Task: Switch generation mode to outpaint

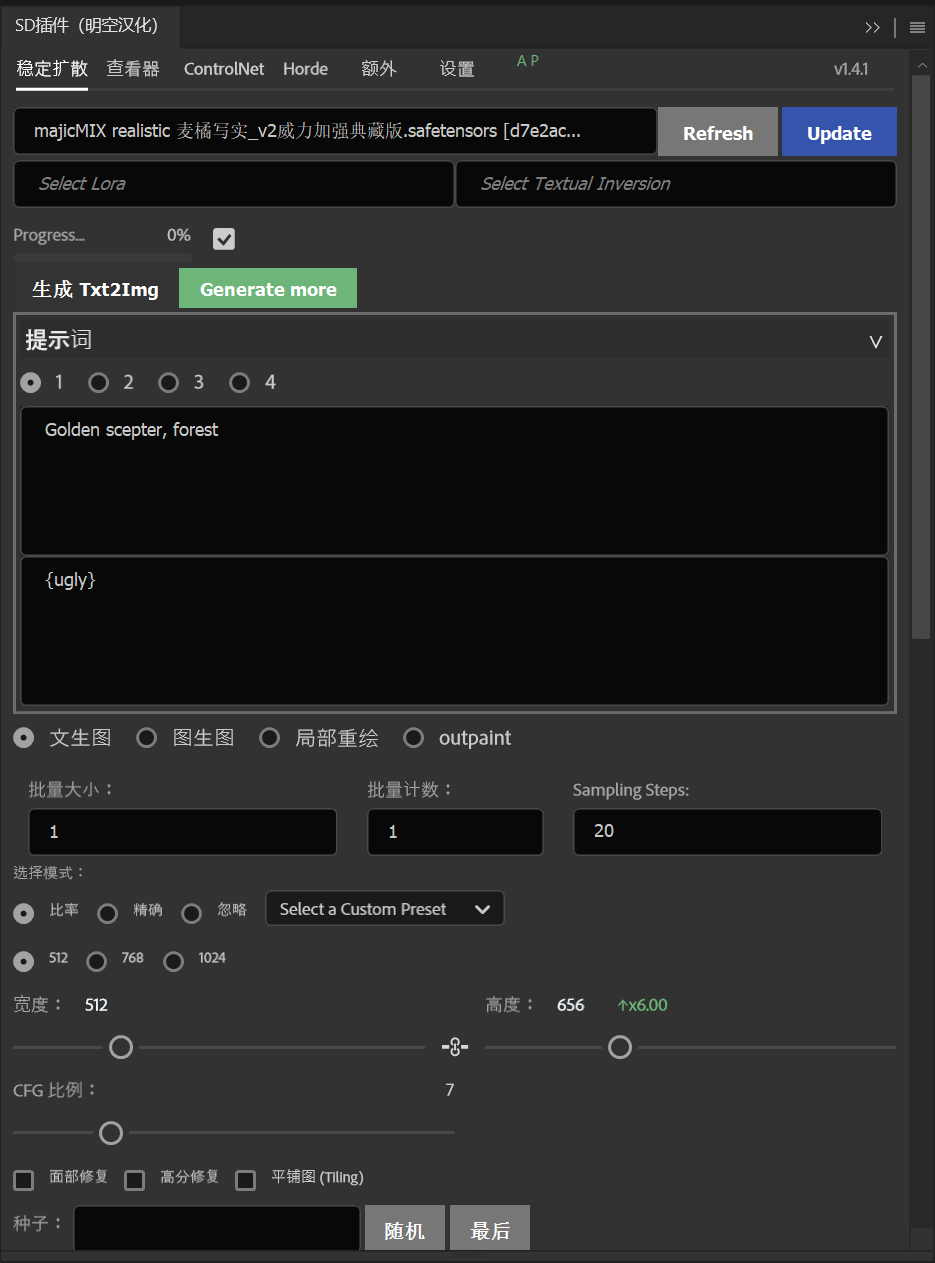Action: pyautogui.click(x=413, y=737)
